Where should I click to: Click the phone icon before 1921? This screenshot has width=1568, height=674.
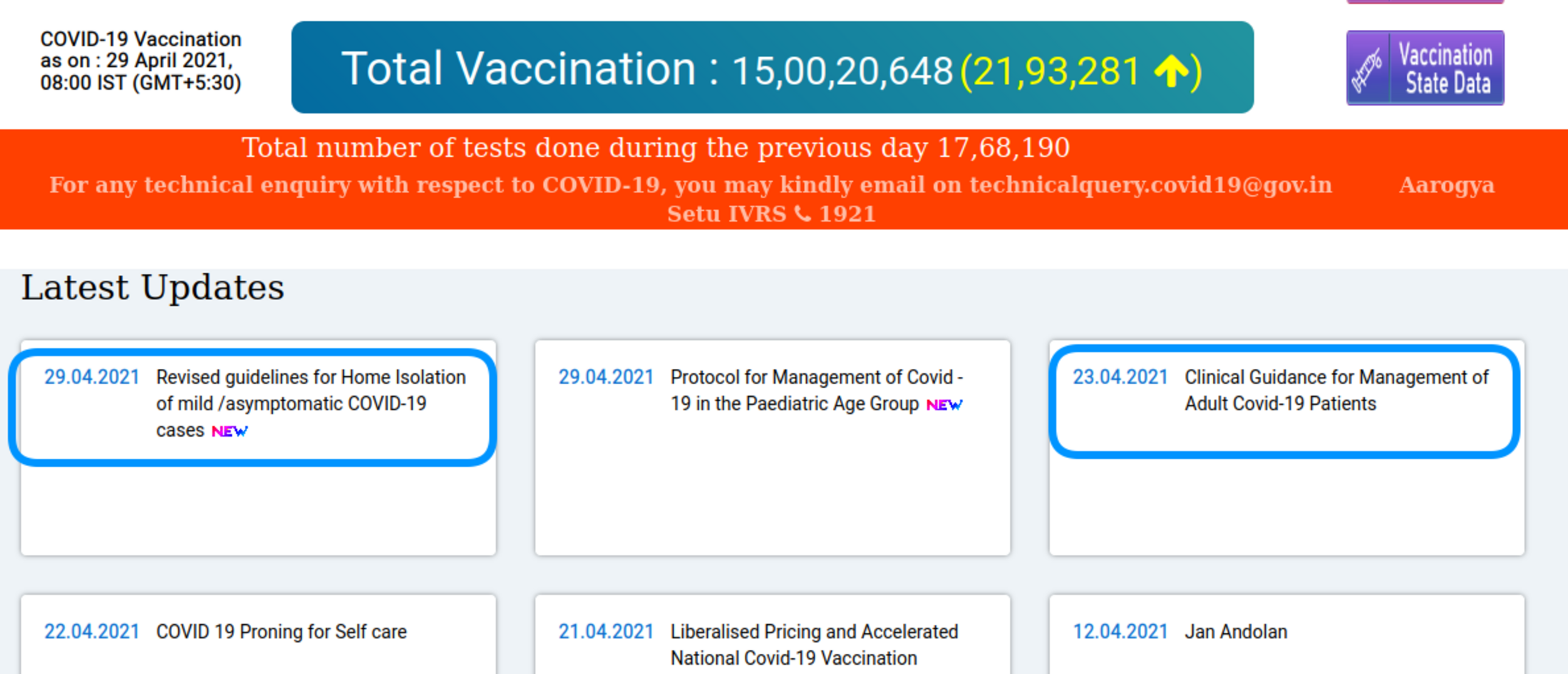click(x=803, y=214)
